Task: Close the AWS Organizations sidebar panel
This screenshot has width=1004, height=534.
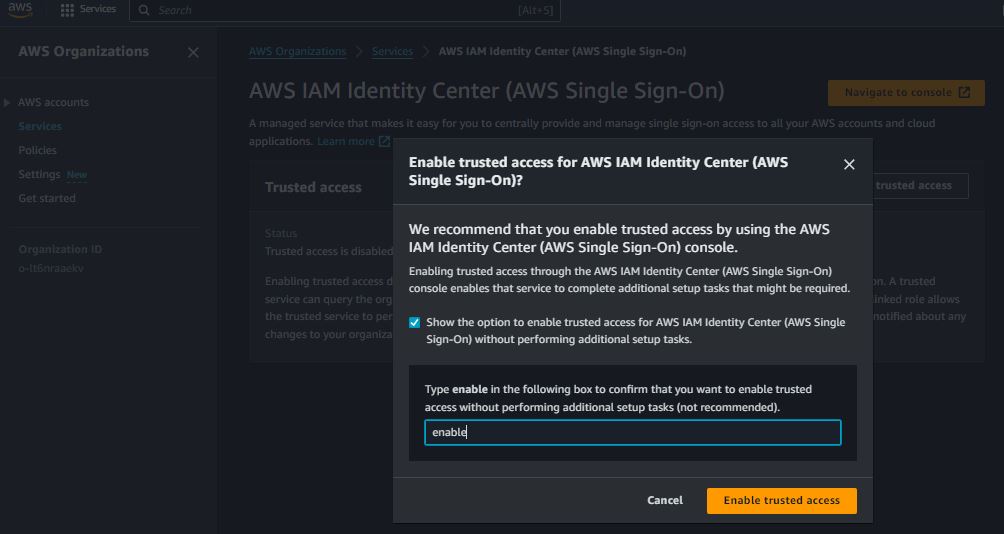Action: click(x=193, y=52)
